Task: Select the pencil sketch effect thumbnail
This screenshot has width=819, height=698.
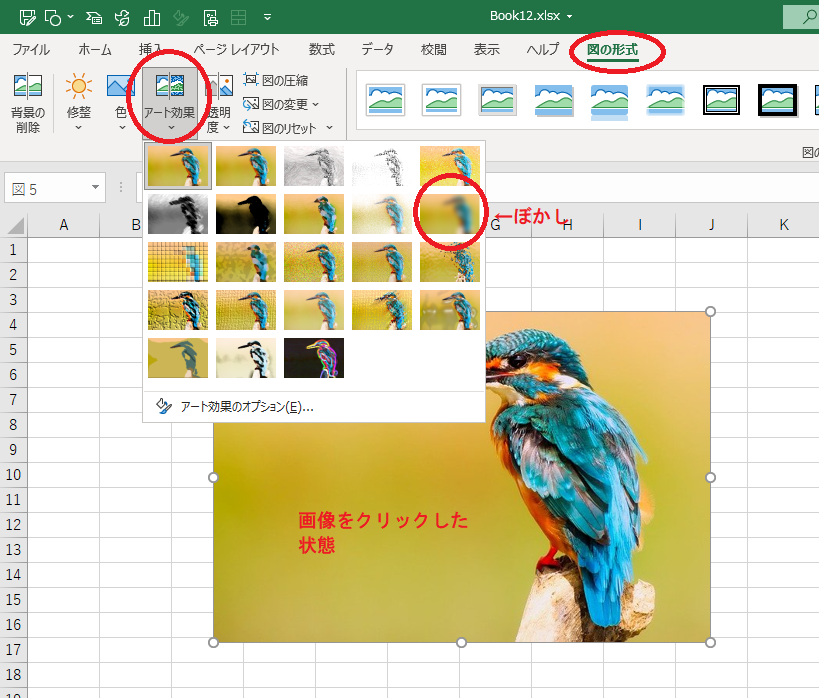Action: pyautogui.click(x=314, y=165)
